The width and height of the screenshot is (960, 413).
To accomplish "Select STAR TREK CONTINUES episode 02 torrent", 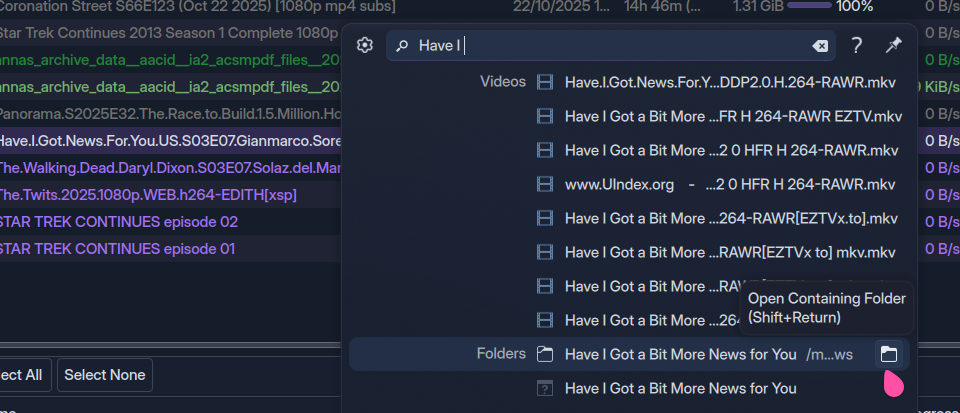I will 118,221.
